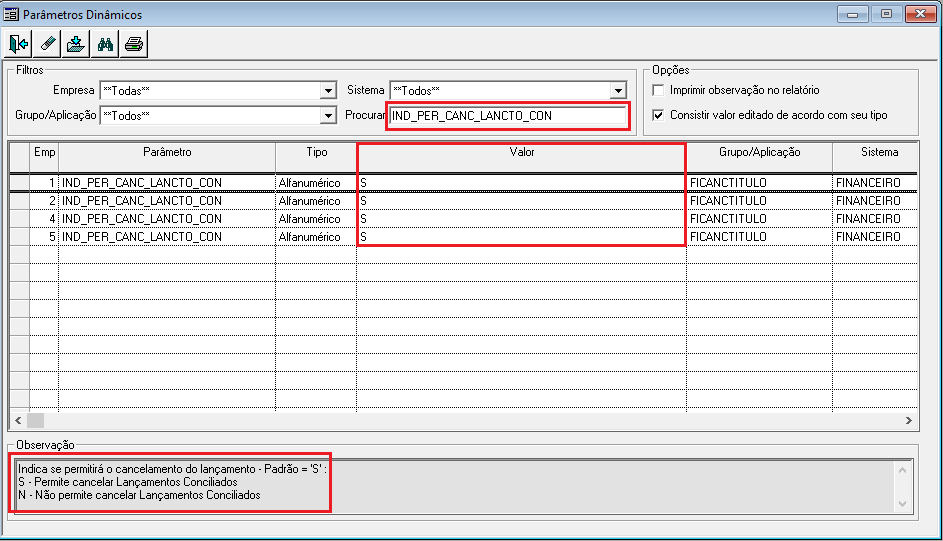Click Observação scroll up arrow

click(x=902, y=470)
